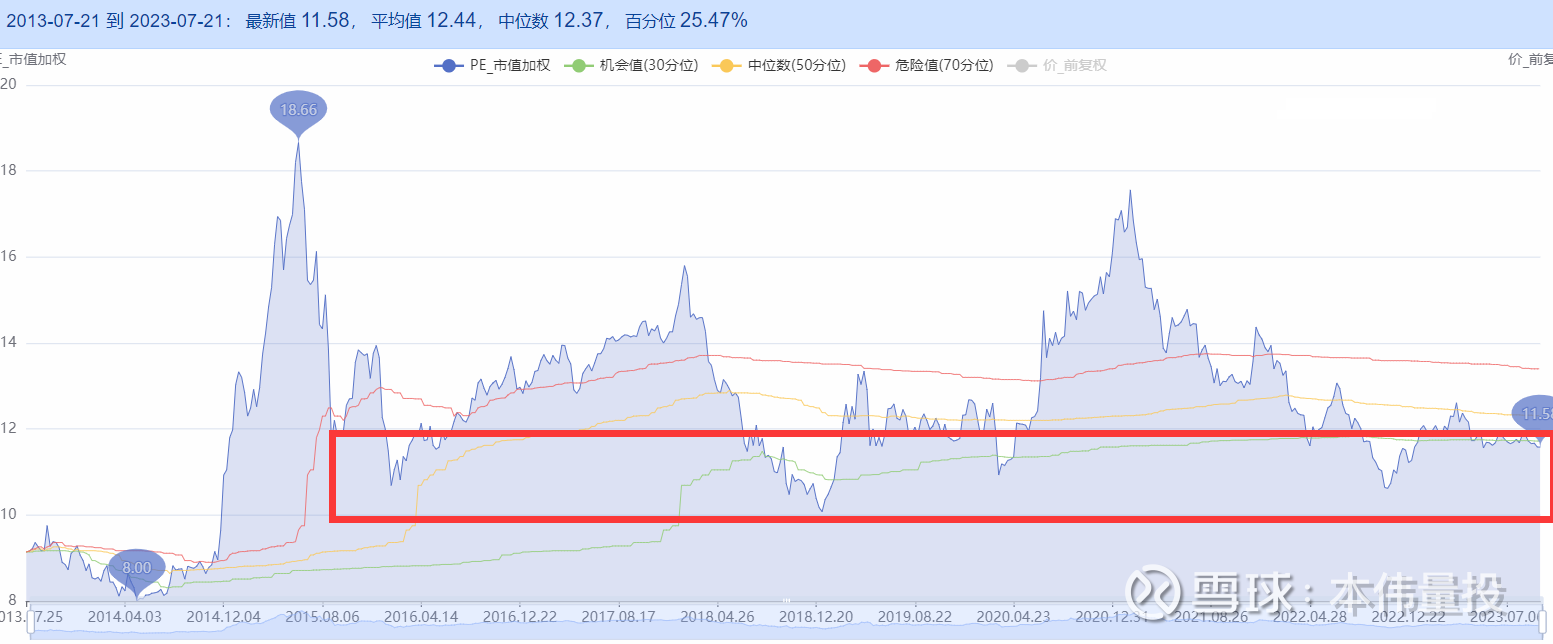Click the blue PE_市值加权 legend marker
Image resolution: width=1553 pixels, height=644 pixels.
click(447, 66)
